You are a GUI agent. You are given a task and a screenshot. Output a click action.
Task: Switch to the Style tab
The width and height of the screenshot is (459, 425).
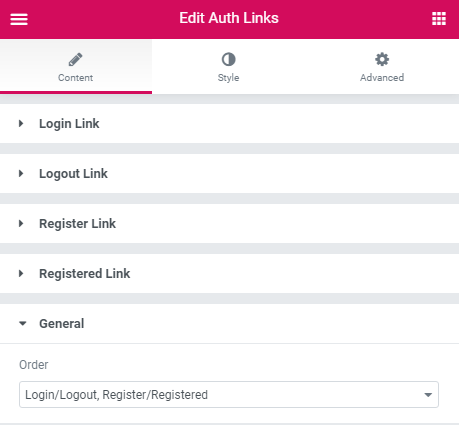click(228, 67)
